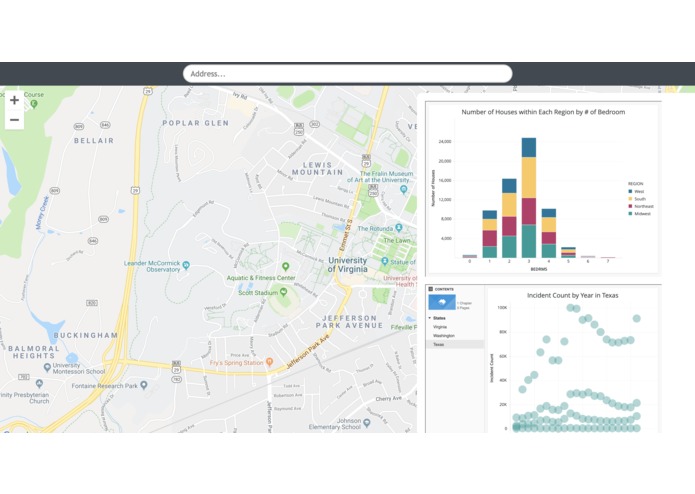Open The Rotunda landmark pin
The height and width of the screenshot is (494, 695).
tap(398, 228)
